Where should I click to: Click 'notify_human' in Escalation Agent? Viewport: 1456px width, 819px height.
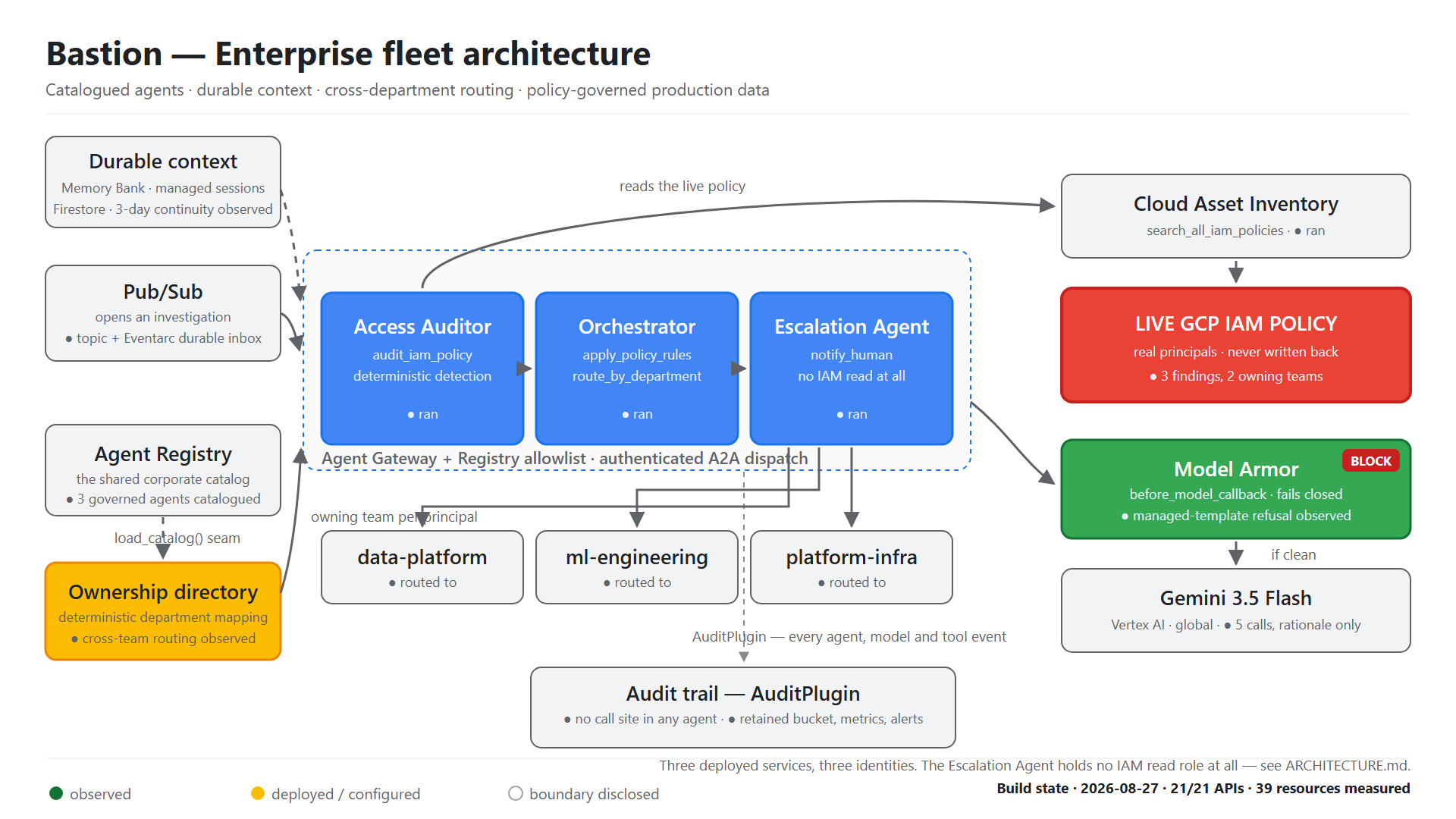pyautogui.click(x=852, y=355)
